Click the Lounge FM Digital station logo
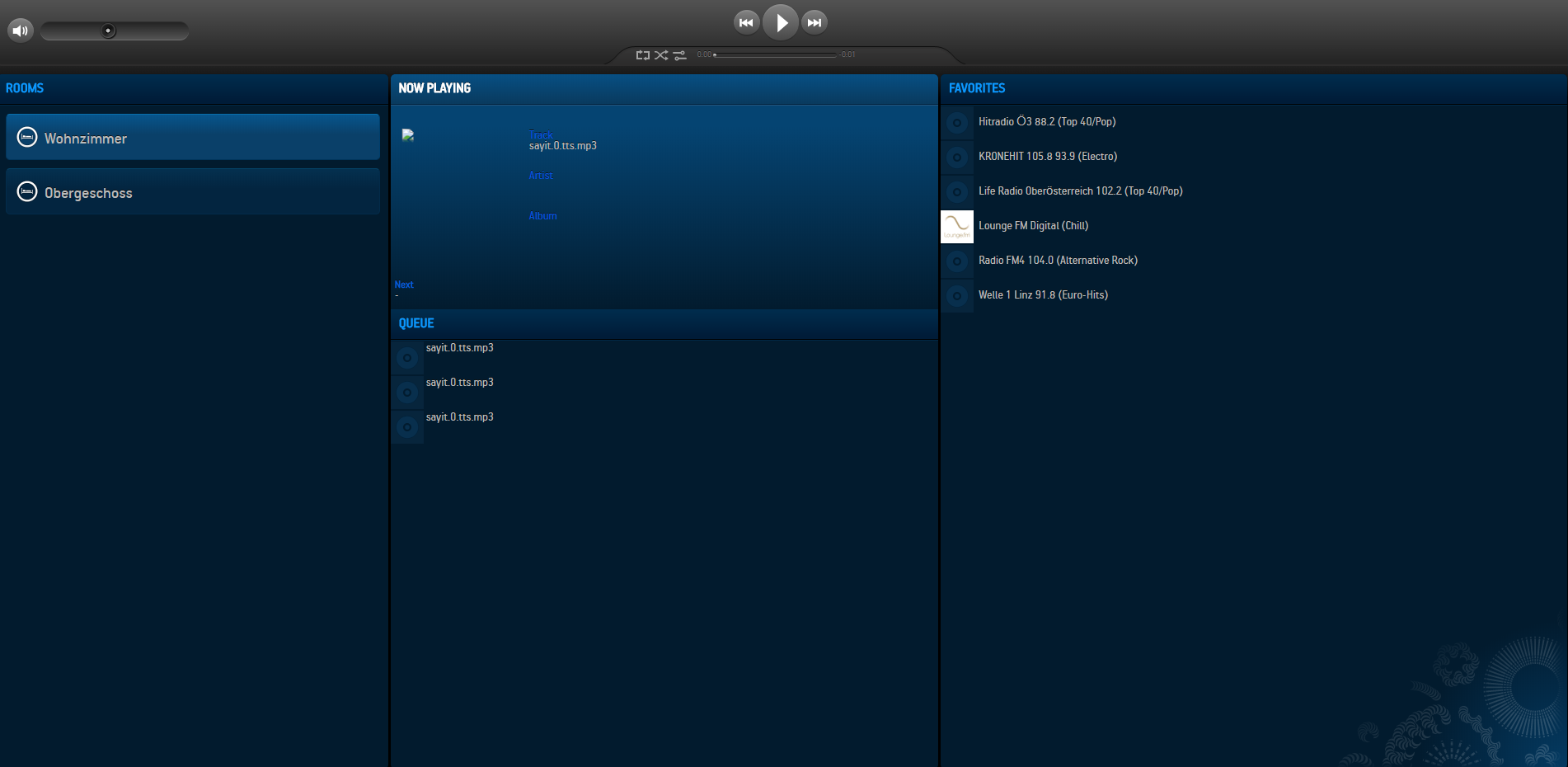Image resolution: width=1568 pixels, height=767 pixels. (957, 227)
